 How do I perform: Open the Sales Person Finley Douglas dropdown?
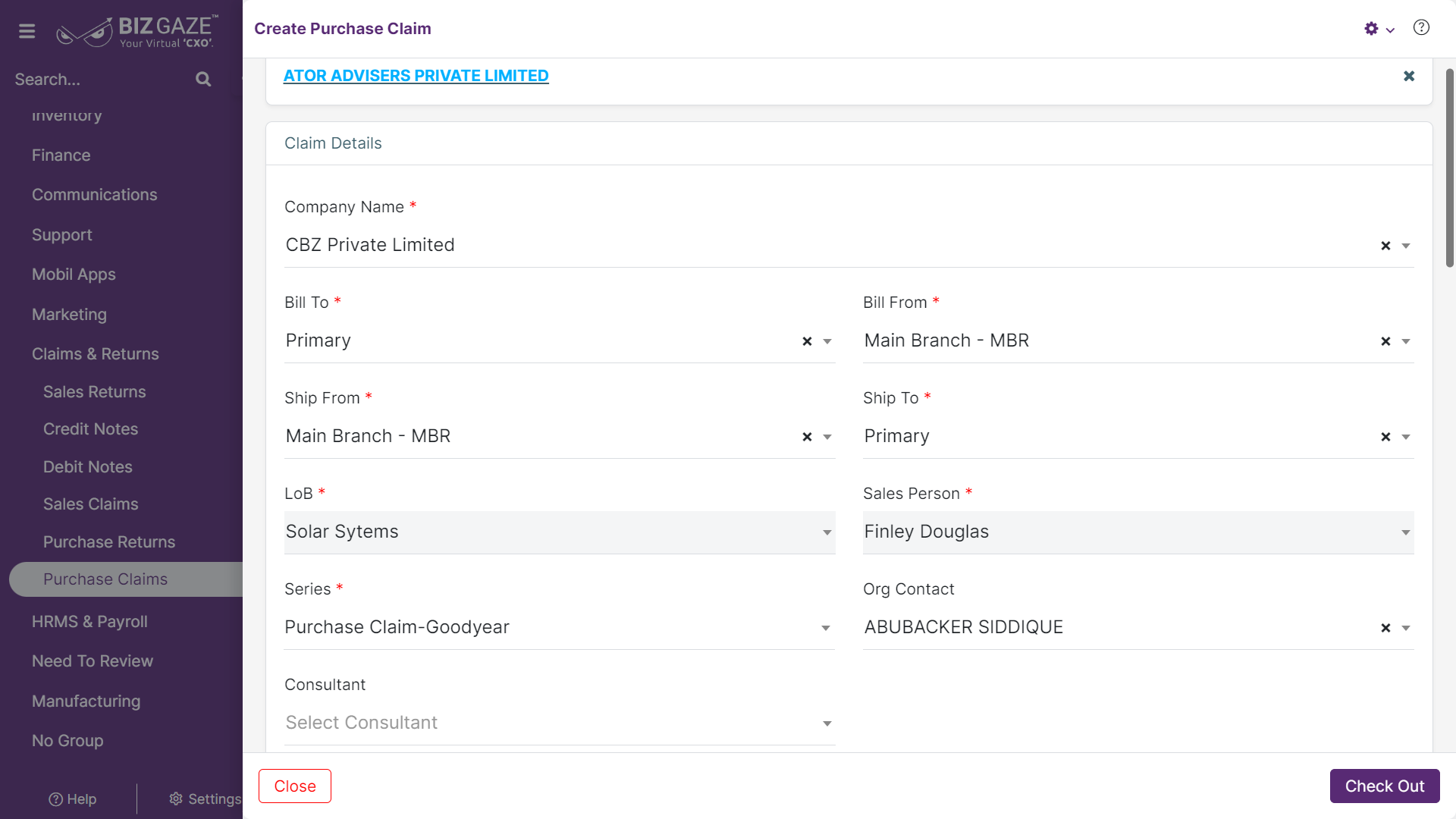click(x=1138, y=532)
